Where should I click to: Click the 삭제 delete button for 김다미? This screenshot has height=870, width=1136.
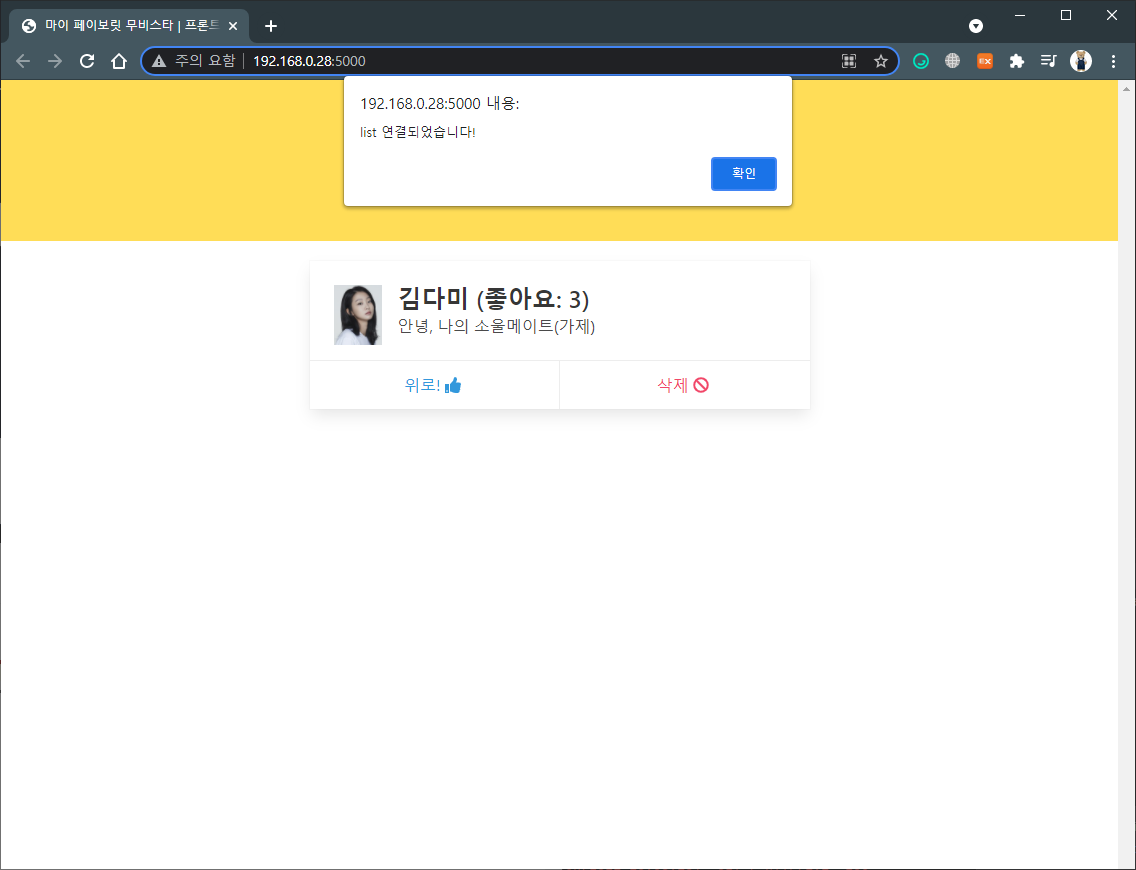coord(685,385)
